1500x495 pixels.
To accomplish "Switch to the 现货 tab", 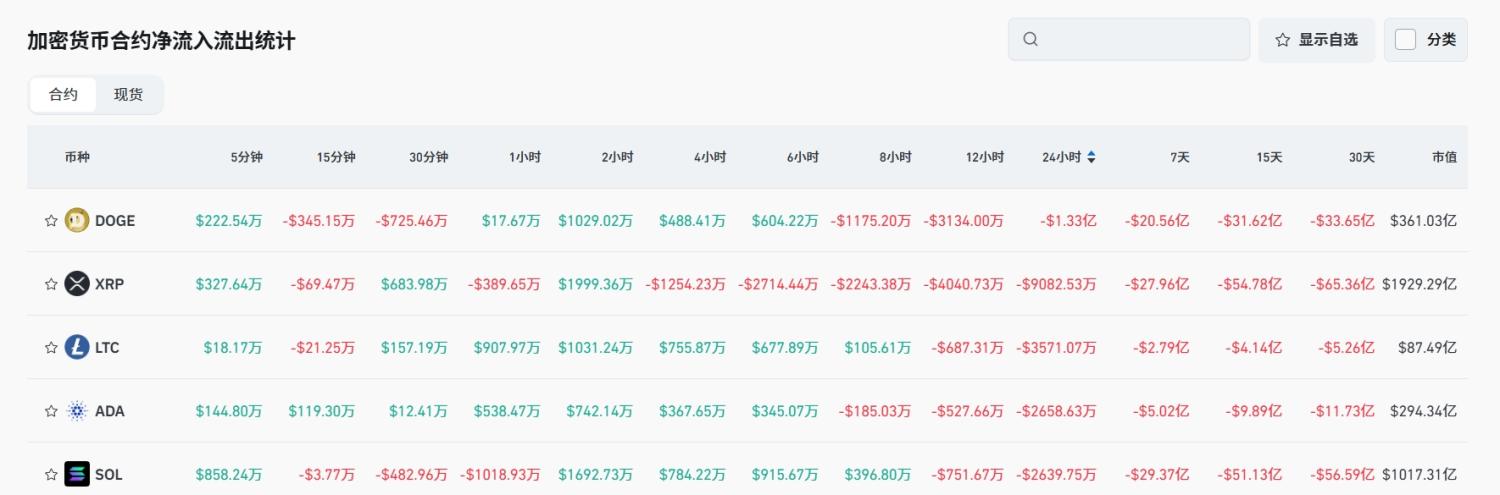I will click(x=128, y=95).
